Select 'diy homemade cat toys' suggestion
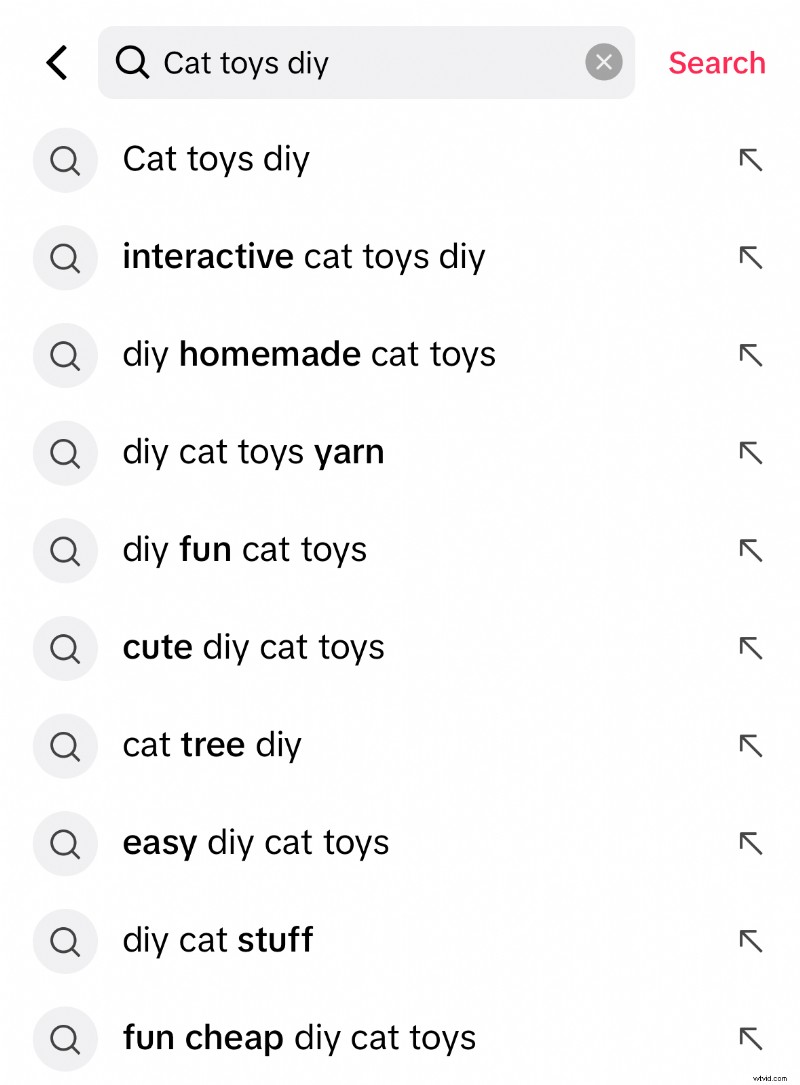 [x=309, y=355]
